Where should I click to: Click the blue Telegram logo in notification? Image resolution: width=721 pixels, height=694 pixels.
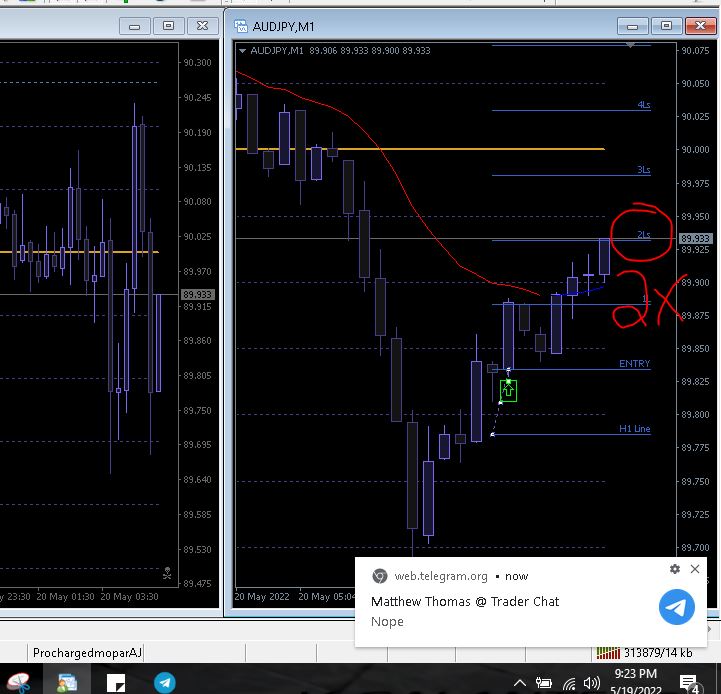pos(676,607)
